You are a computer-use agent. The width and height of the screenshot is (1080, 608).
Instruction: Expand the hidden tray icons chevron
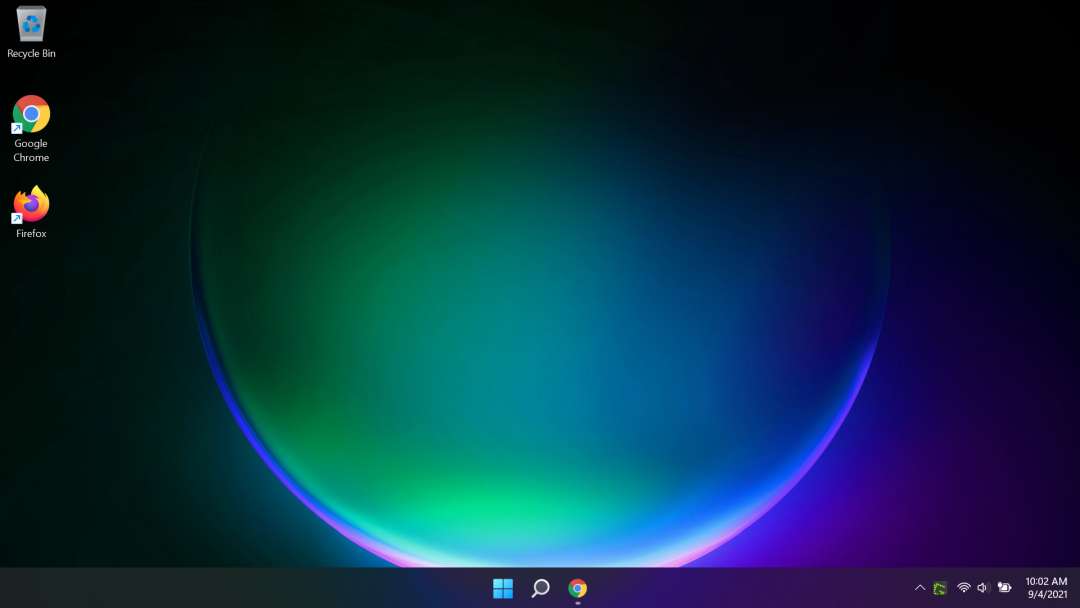[920, 588]
